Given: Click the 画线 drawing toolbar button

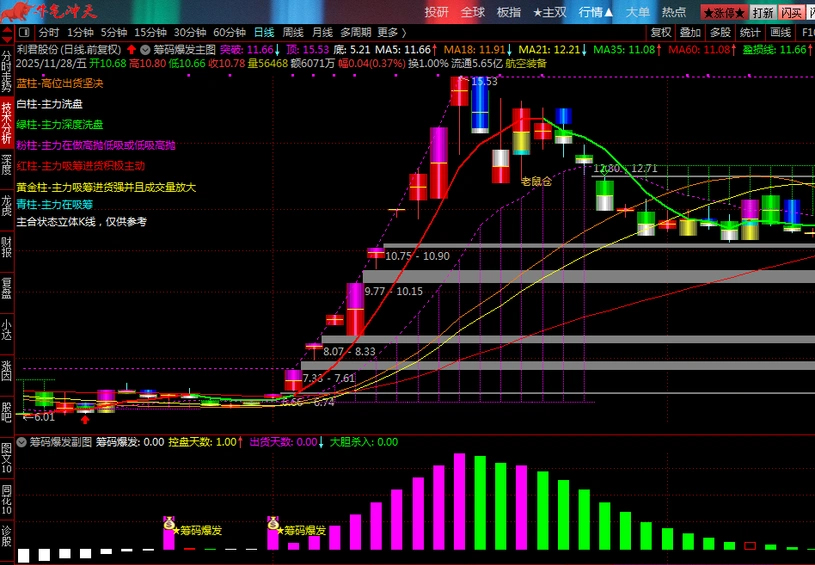Looking at the screenshot, I should point(780,32).
